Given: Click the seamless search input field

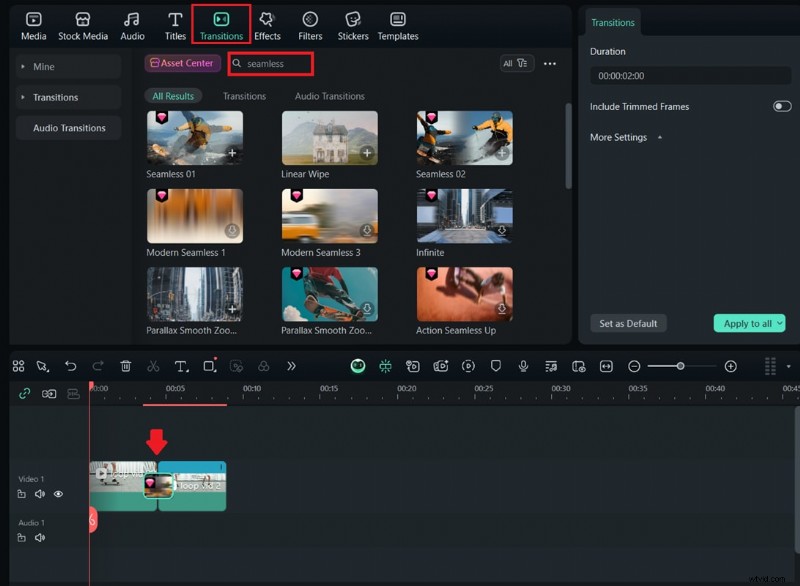Looking at the screenshot, I should [270, 63].
